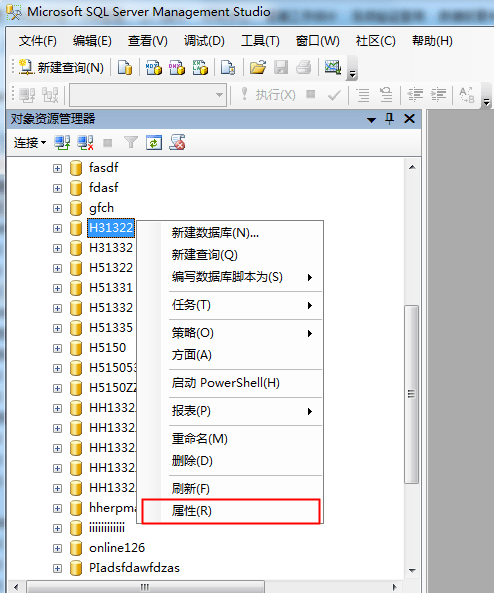Click the Activity Monitor icon in toolbar
Screen dimensions: 494x593
tap(333, 68)
